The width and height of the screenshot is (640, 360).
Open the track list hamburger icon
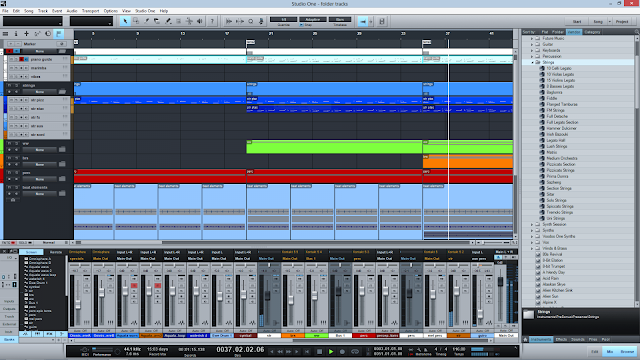click(x=6, y=34)
